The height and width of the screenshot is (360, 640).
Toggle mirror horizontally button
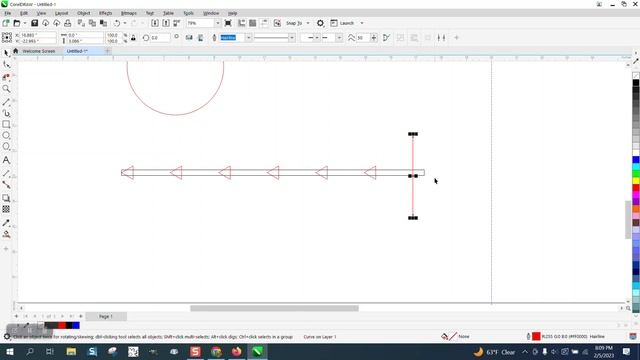(189, 38)
